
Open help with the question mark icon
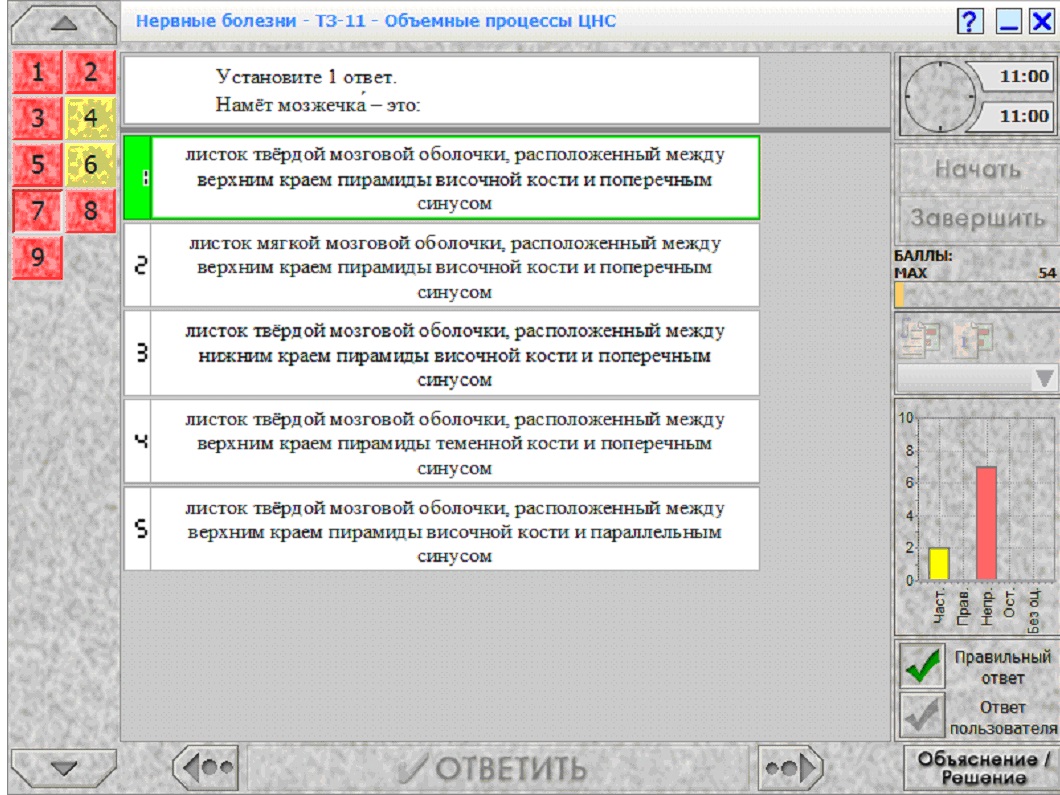tap(970, 22)
